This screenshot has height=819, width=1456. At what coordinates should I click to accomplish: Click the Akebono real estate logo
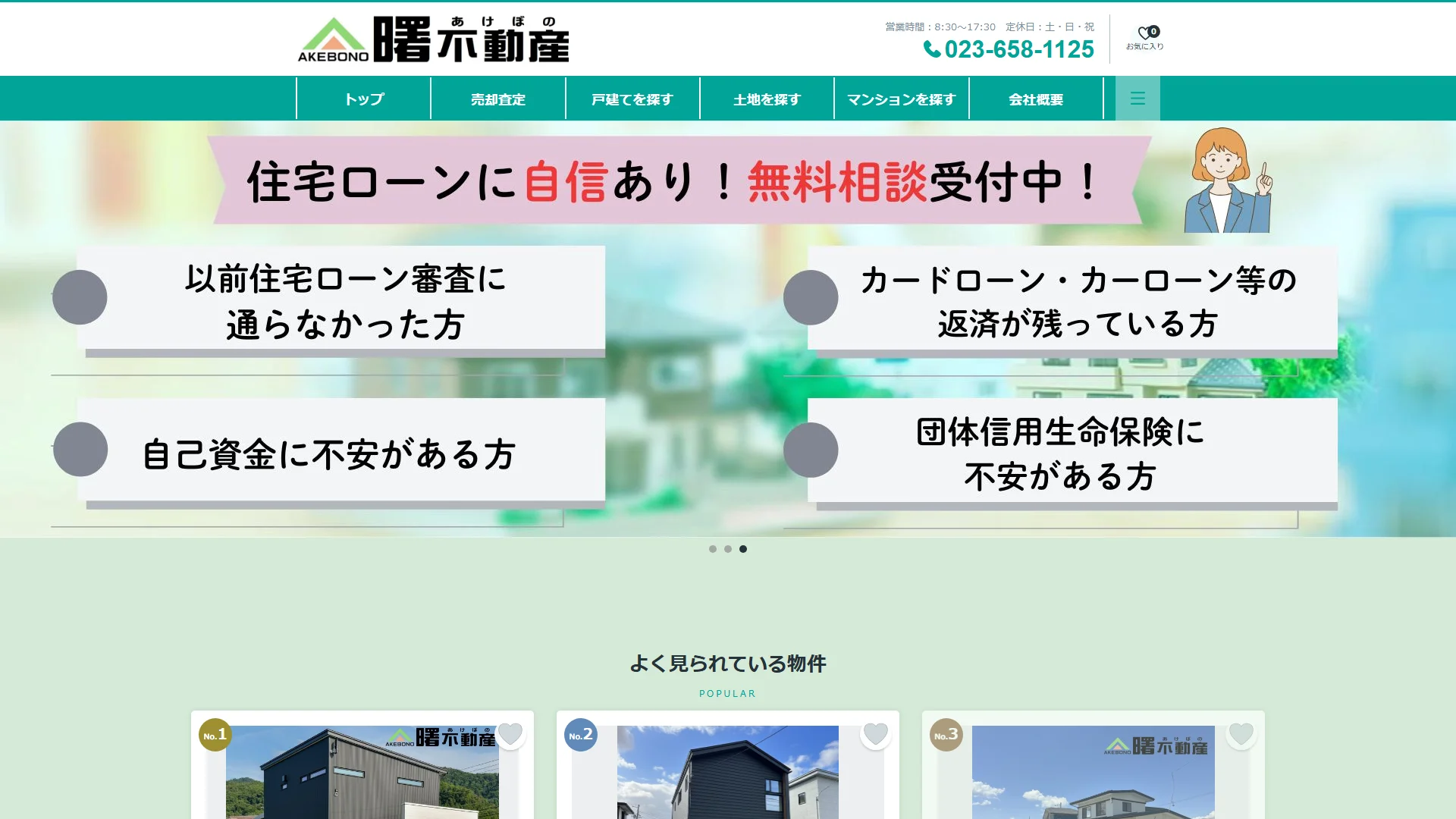pyautogui.click(x=433, y=39)
